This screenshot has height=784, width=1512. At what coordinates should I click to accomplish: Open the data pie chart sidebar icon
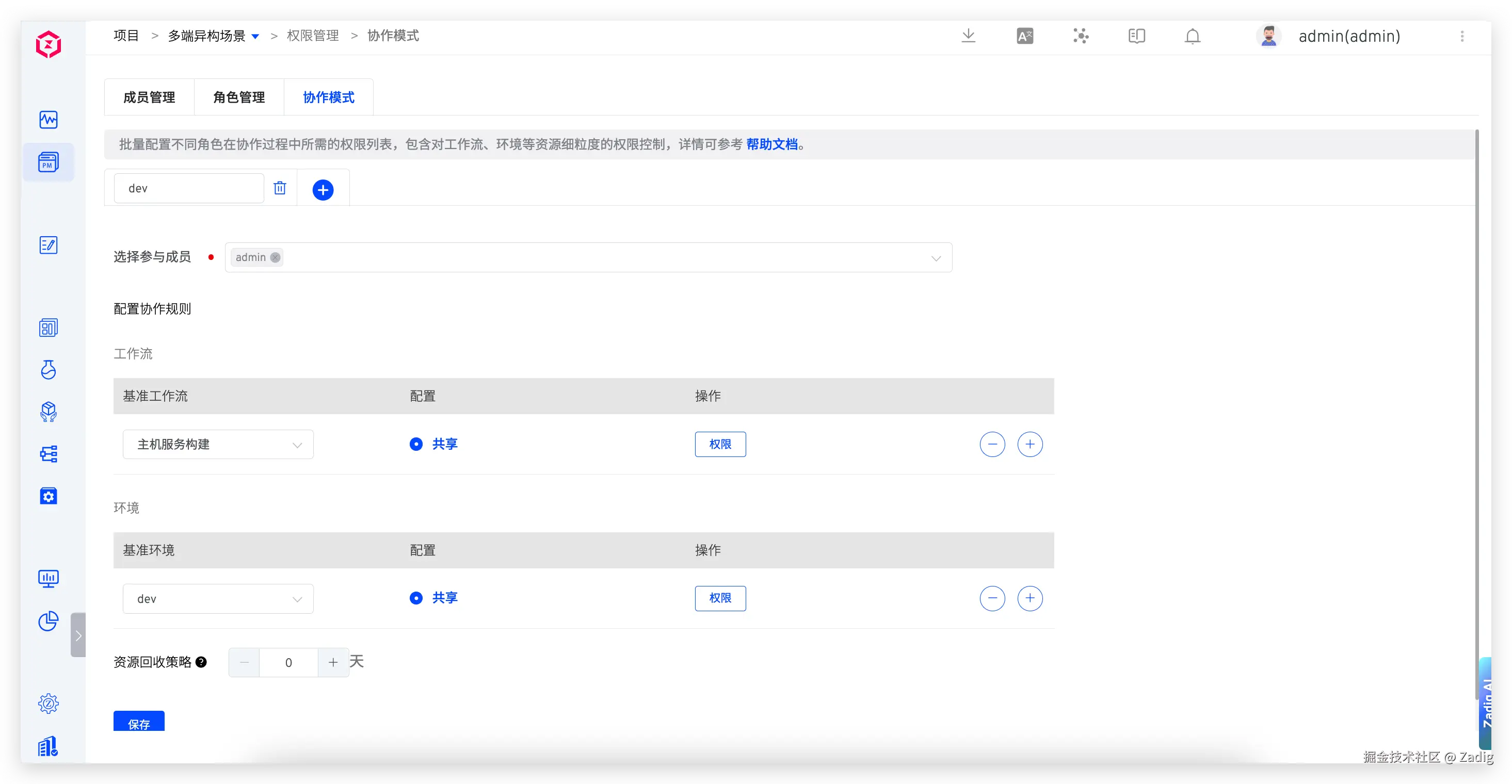[x=48, y=621]
